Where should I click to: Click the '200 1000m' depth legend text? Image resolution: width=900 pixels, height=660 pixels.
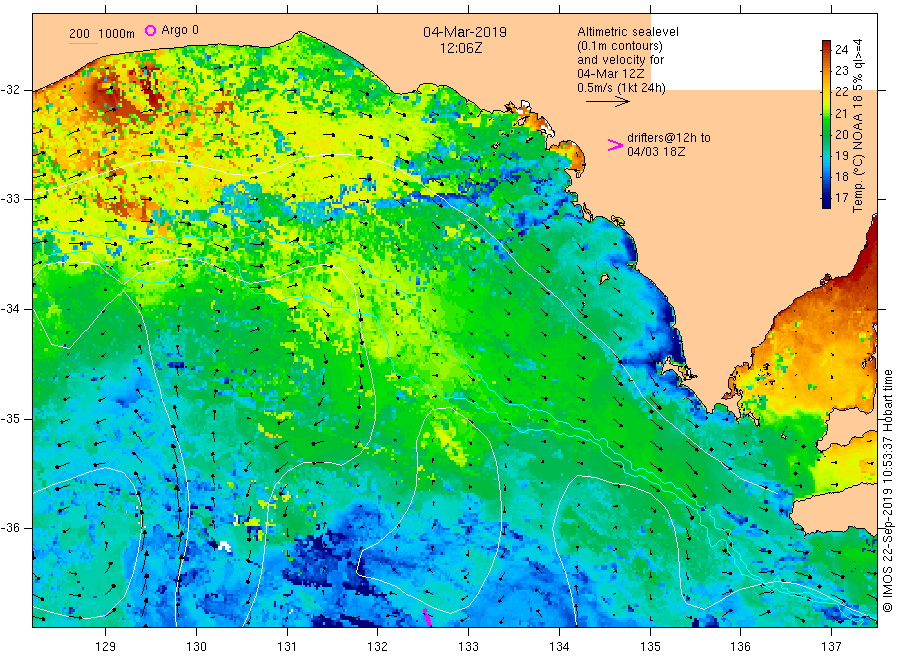[x=102, y=34]
